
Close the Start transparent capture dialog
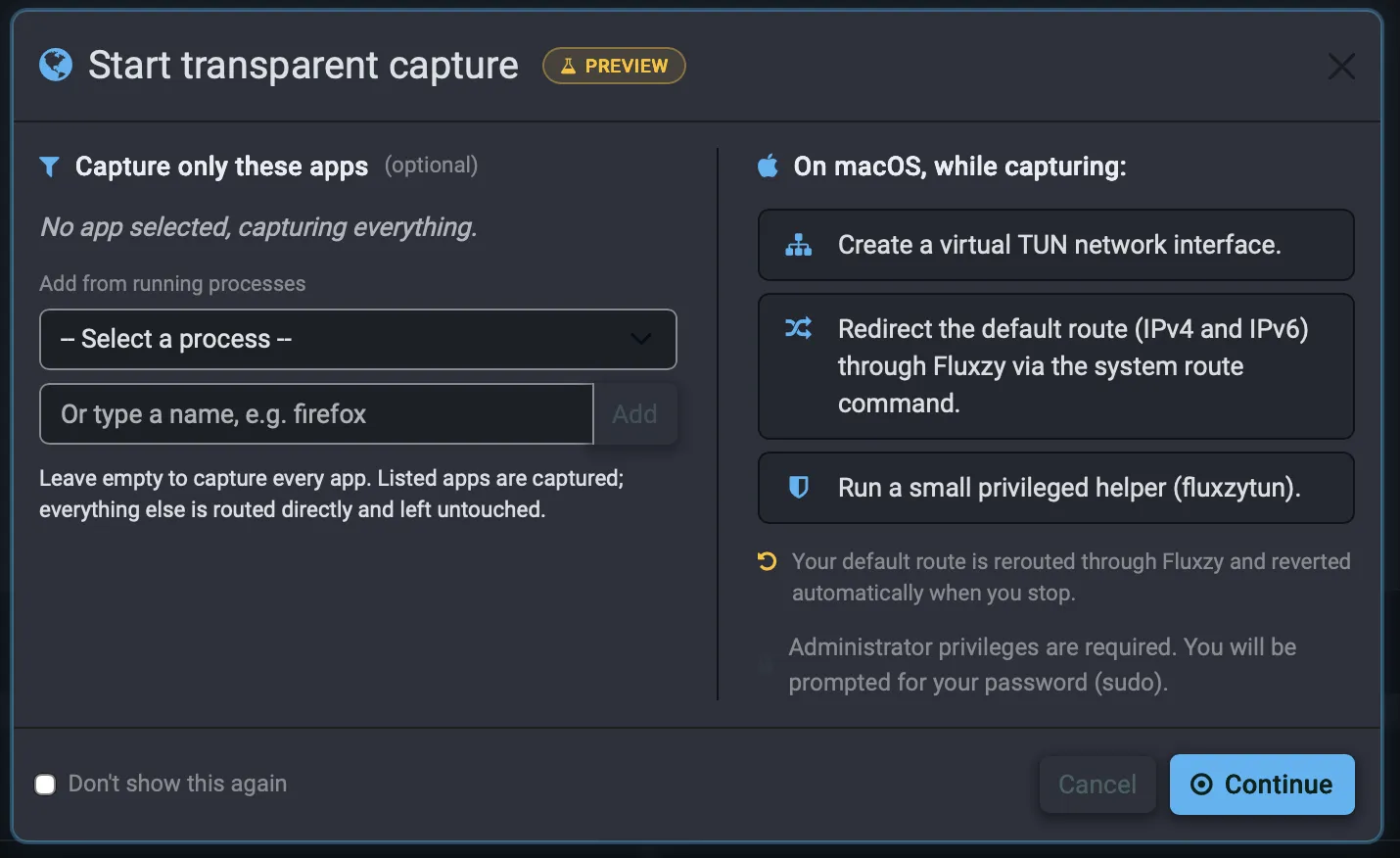coord(1341,66)
